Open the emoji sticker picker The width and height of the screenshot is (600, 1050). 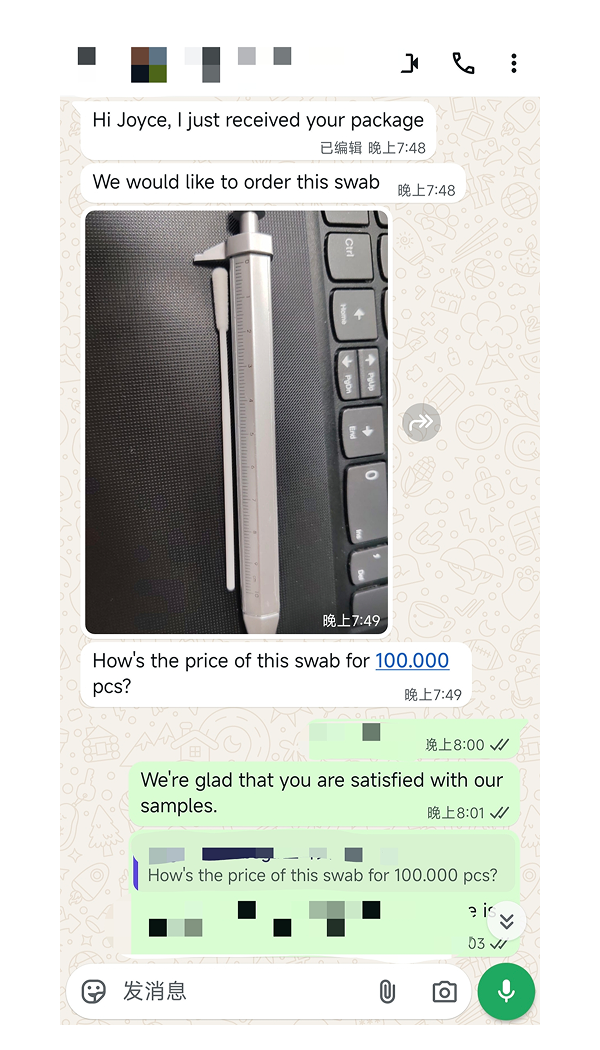coord(94,991)
